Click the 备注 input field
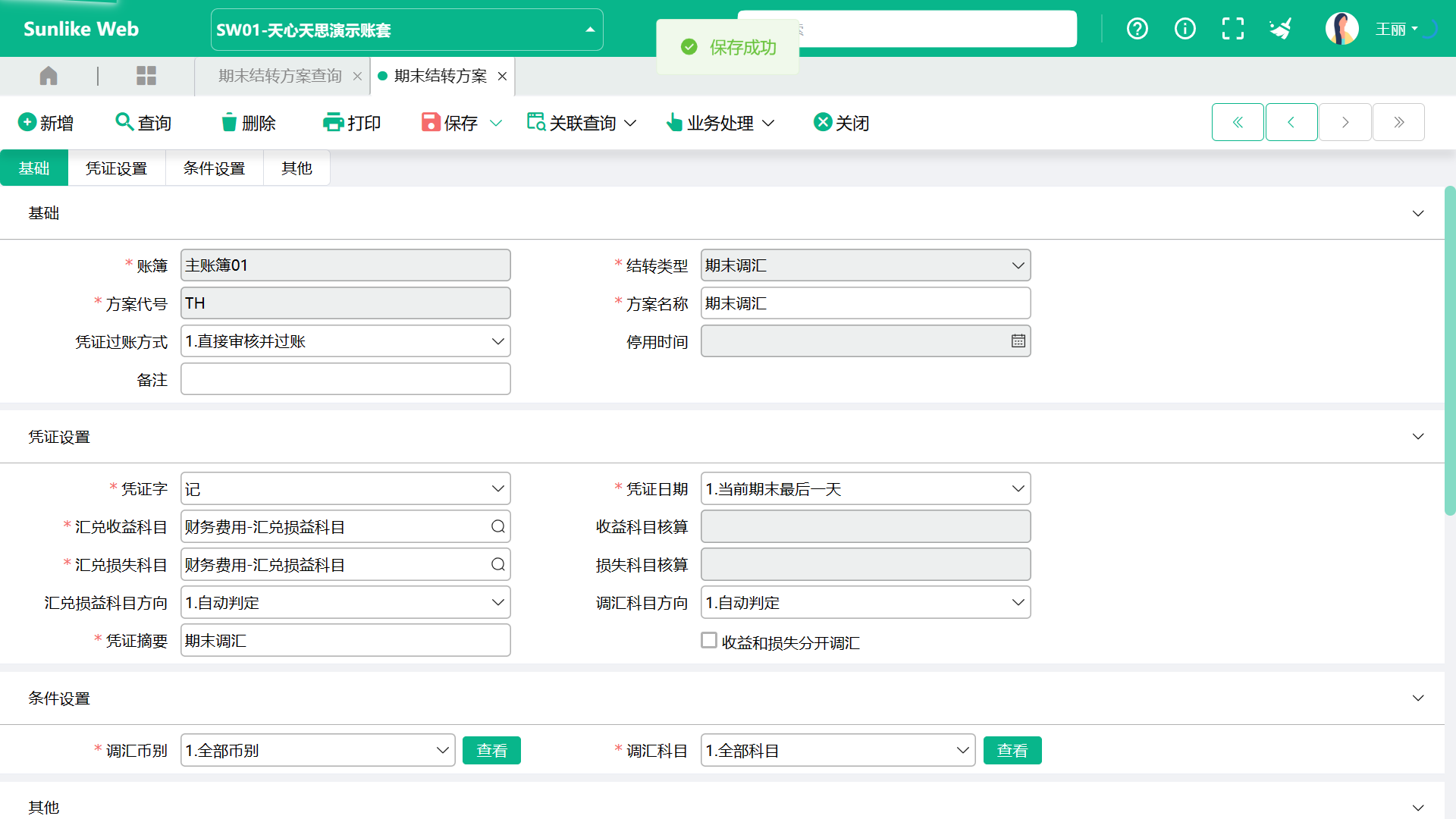Viewport: 1456px width, 819px height. (345, 379)
